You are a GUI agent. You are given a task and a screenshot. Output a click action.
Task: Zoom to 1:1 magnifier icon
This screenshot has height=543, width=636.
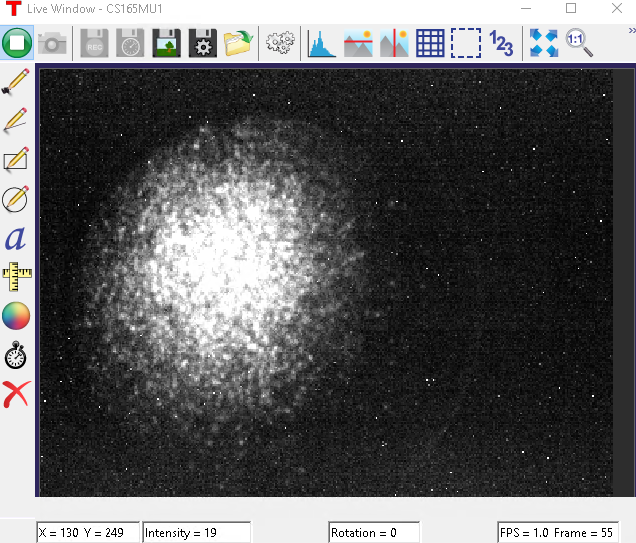click(579, 43)
